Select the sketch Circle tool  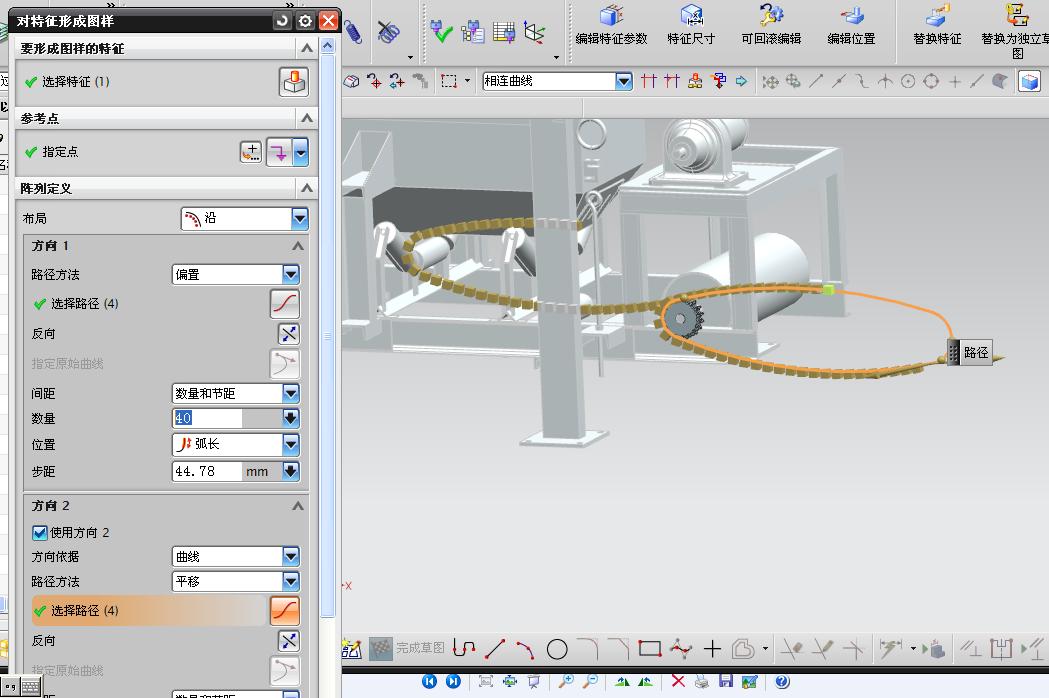tap(557, 648)
